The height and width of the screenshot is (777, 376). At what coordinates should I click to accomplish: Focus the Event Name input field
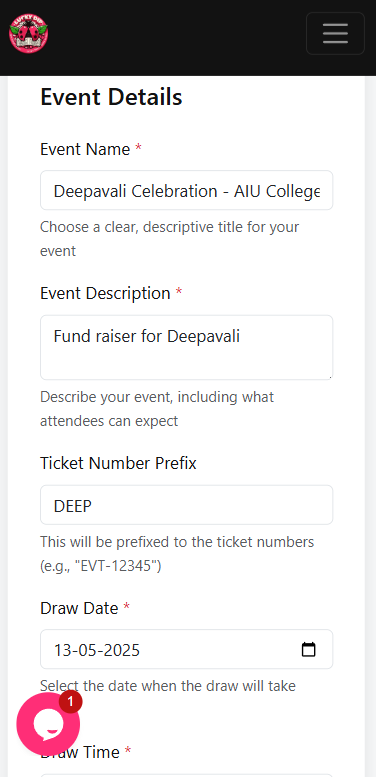point(186,191)
